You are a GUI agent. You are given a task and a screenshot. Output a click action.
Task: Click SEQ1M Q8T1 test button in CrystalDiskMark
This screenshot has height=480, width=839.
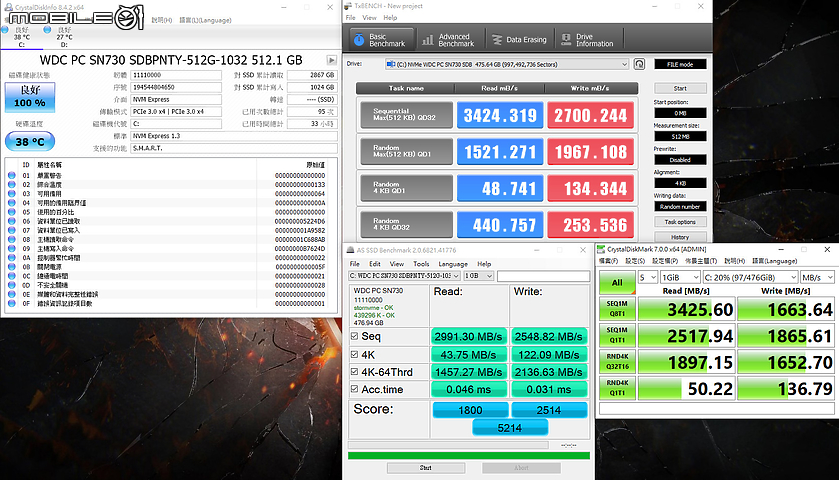tap(617, 309)
